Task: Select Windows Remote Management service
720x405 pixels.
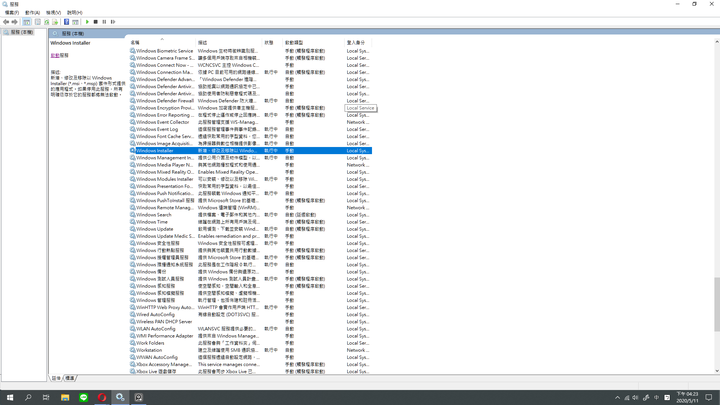Action: (x=250, y=208)
